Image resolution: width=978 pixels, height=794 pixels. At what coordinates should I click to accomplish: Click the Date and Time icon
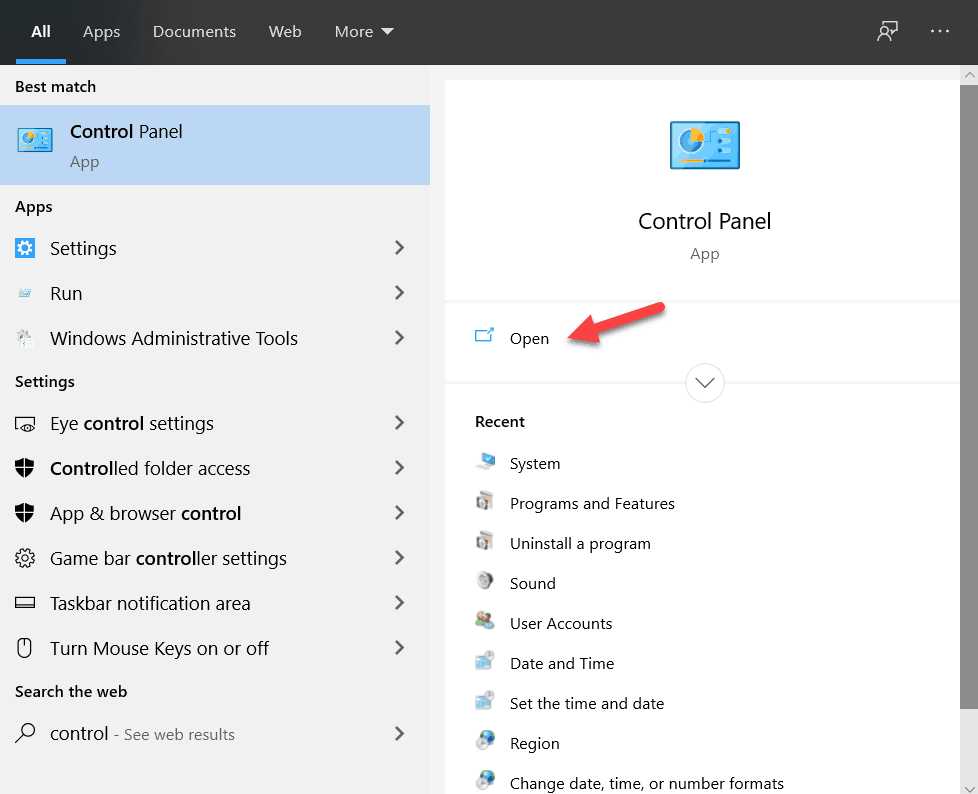pyautogui.click(x=485, y=661)
